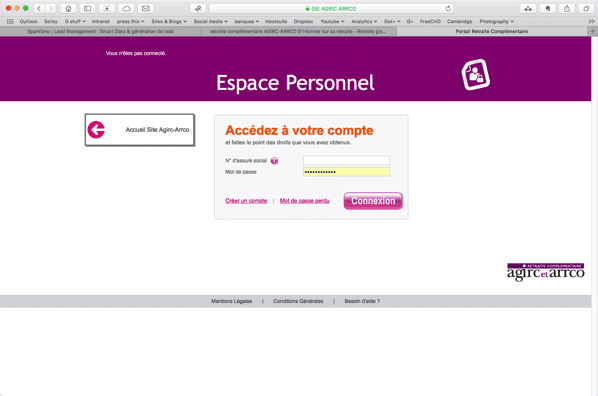
Task: Expand the Sites & Blogs bookmarks folder
Action: tap(169, 21)
